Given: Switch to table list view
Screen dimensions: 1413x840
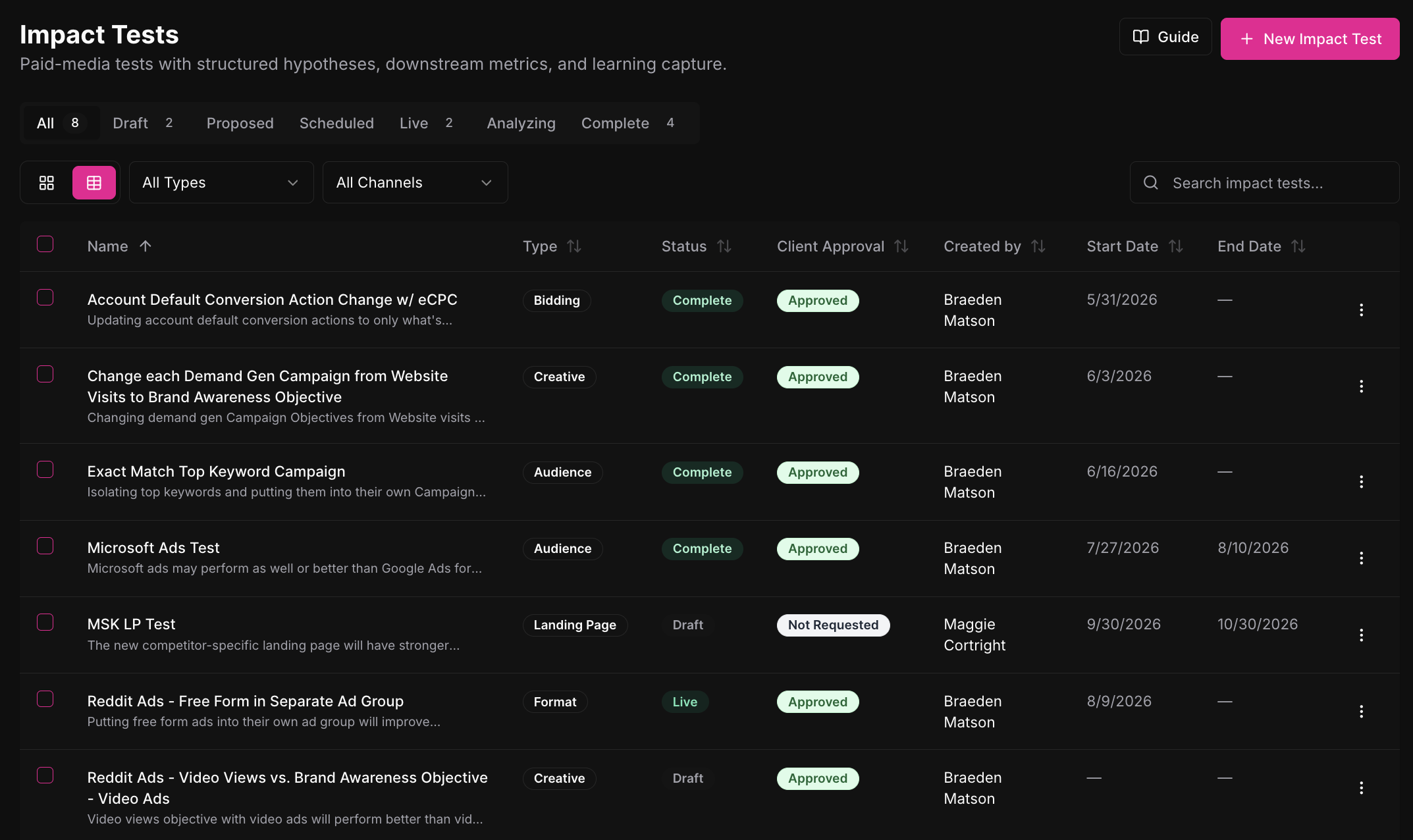Looking at the screenshot, I should [x=94, y=182].
